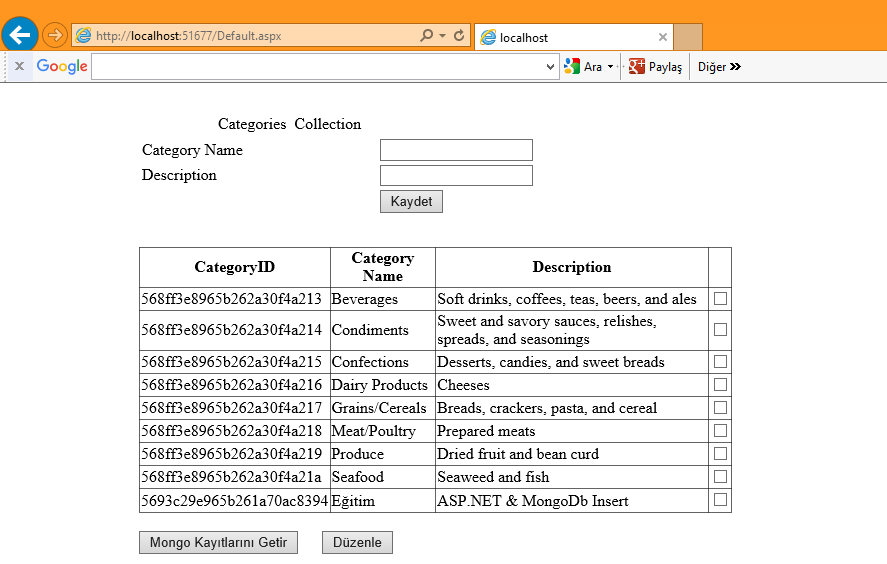The image size is (887, 564).
Task: Select the Seafood row checkbox
Action: tap(720, 476)
